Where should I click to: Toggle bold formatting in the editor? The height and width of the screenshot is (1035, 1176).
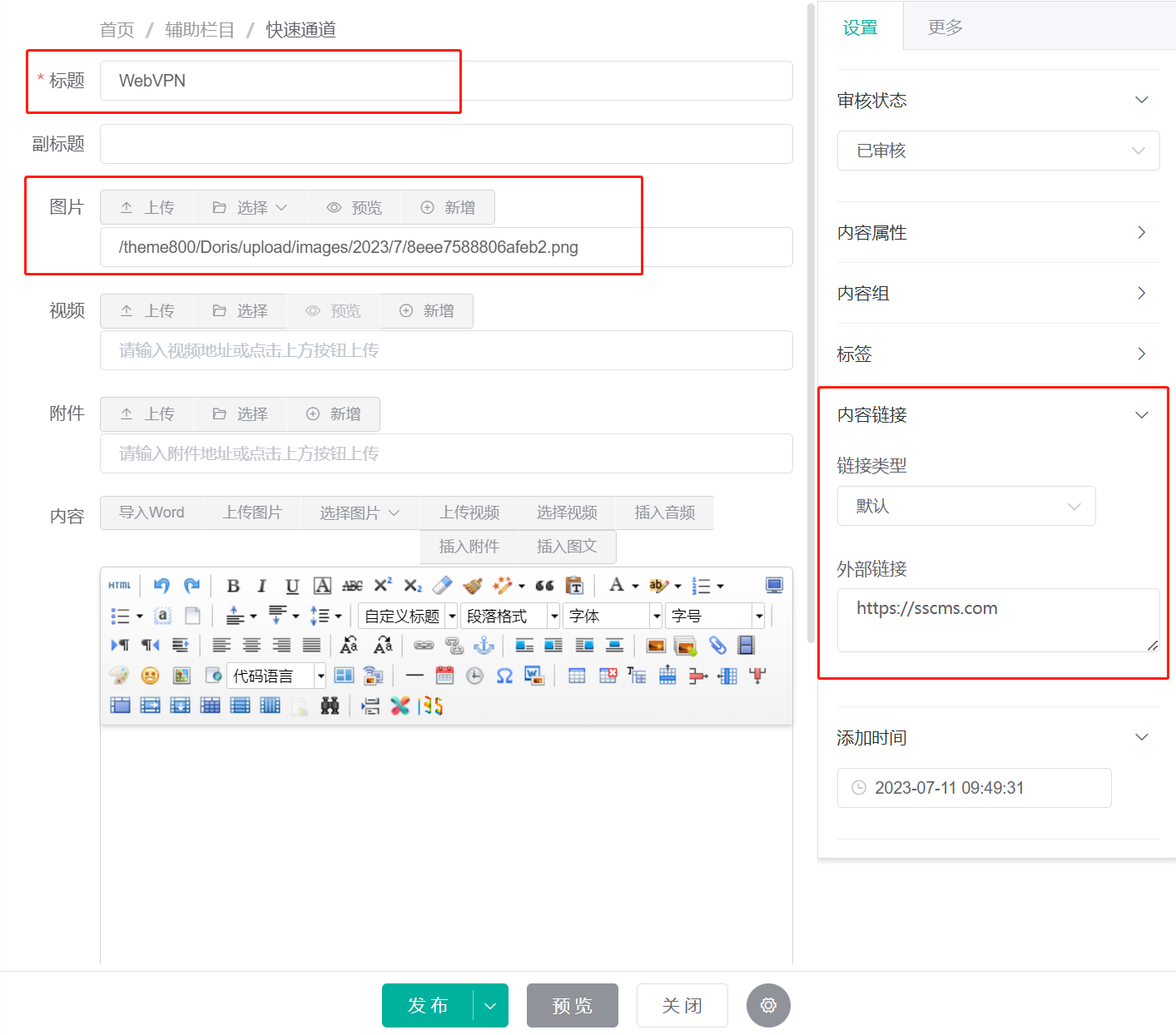[x=232, y=585]
